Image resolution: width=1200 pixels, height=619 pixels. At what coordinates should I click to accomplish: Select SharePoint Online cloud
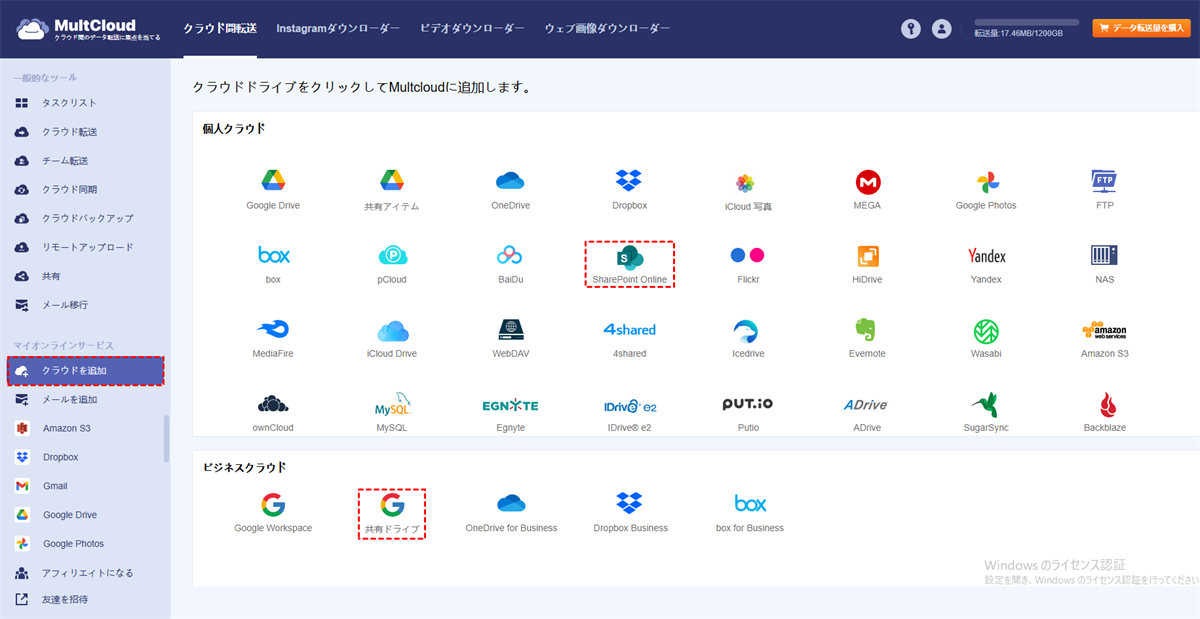[629, 264]
